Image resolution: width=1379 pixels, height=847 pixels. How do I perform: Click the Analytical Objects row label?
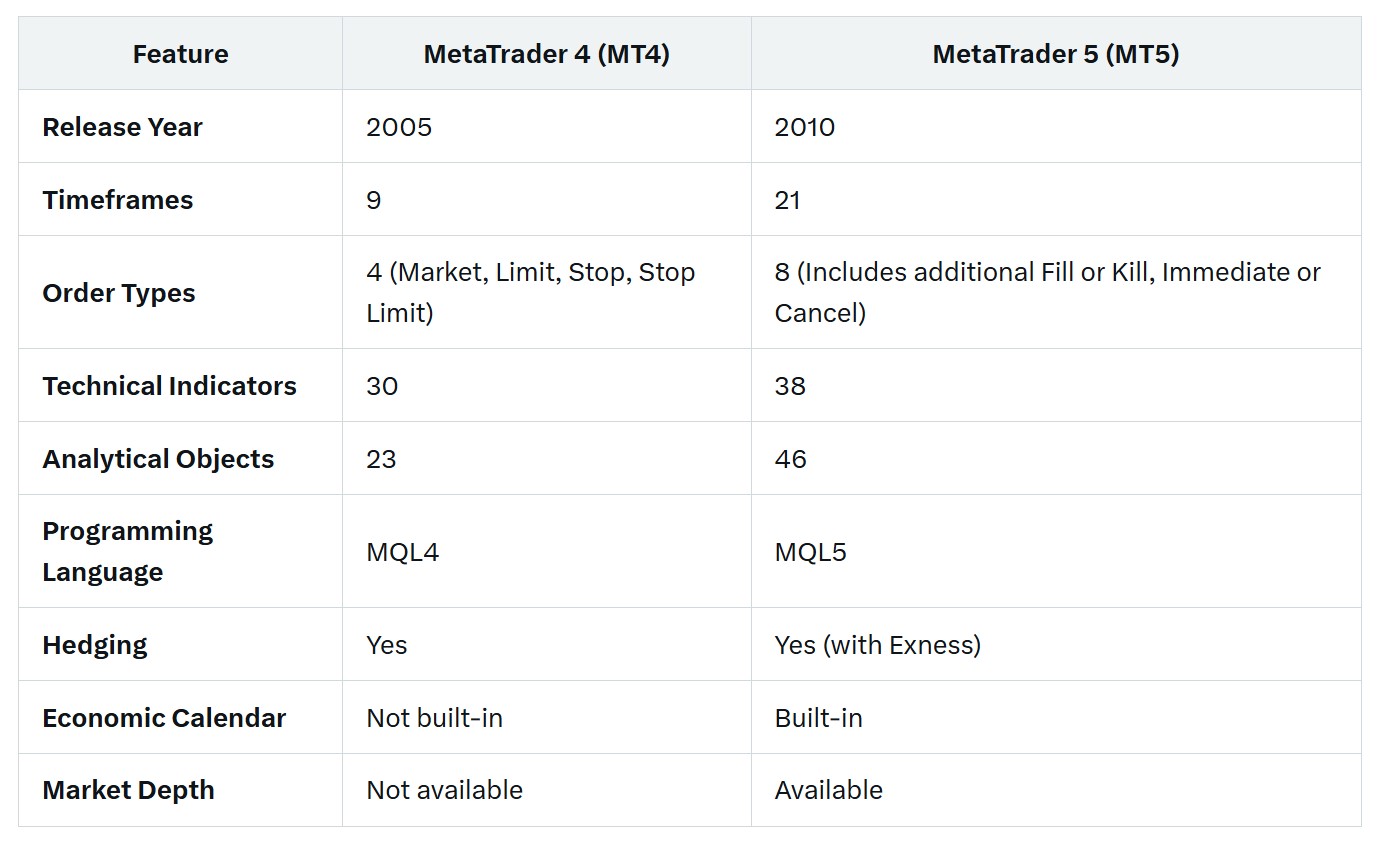(158, 459)
